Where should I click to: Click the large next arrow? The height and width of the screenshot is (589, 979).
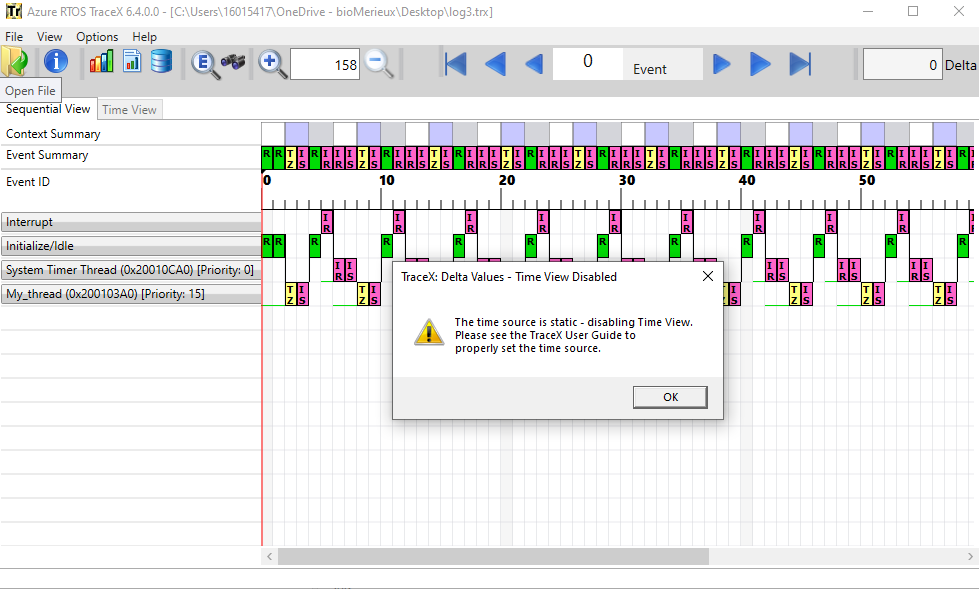tap(760, 64)
